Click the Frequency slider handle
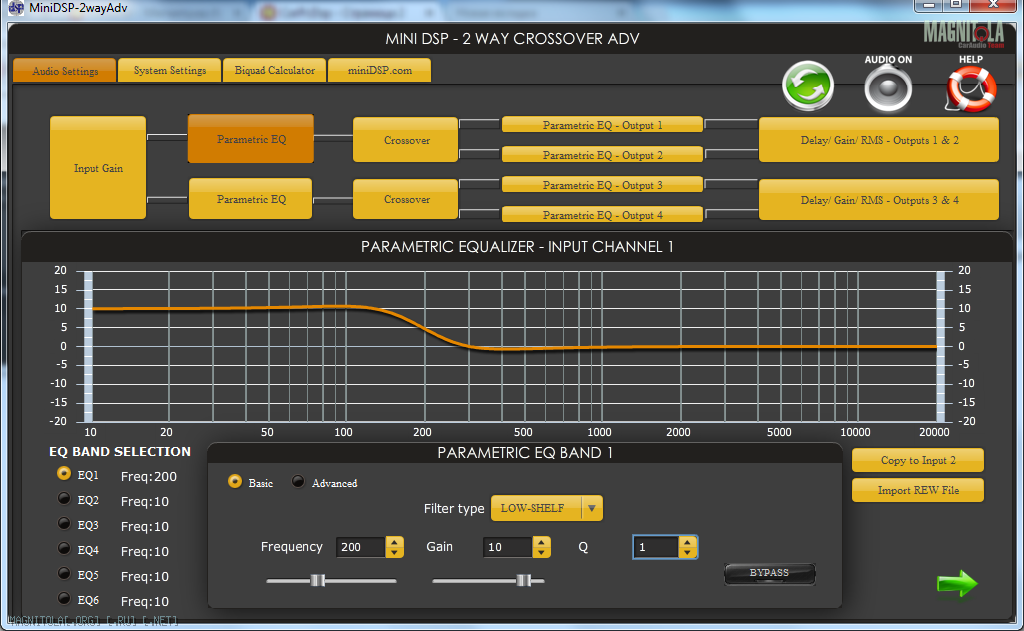Viewport: 1024px width, 631px height. click(x=317, y=580)
